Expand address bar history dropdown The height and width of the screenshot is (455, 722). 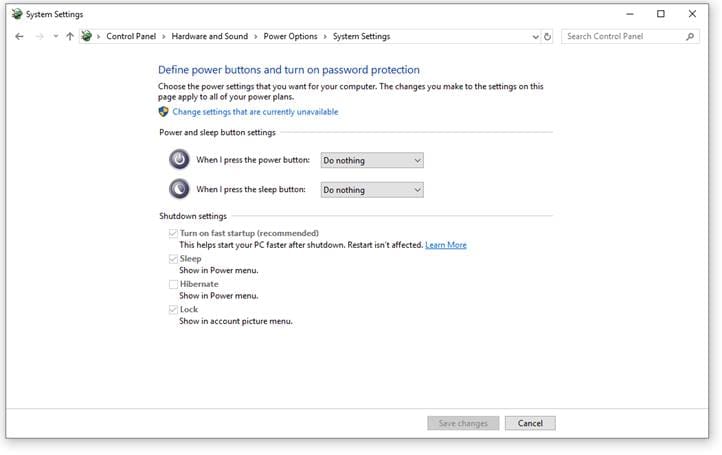(x=535, y=36)
